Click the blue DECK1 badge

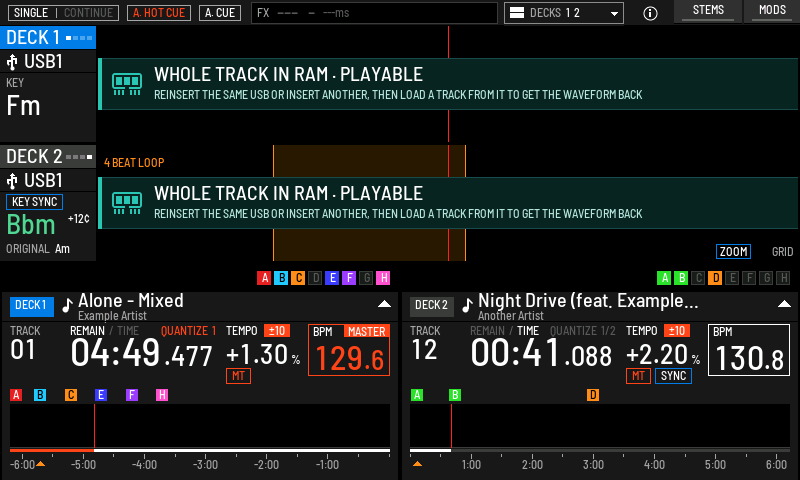tap(32, 305)
